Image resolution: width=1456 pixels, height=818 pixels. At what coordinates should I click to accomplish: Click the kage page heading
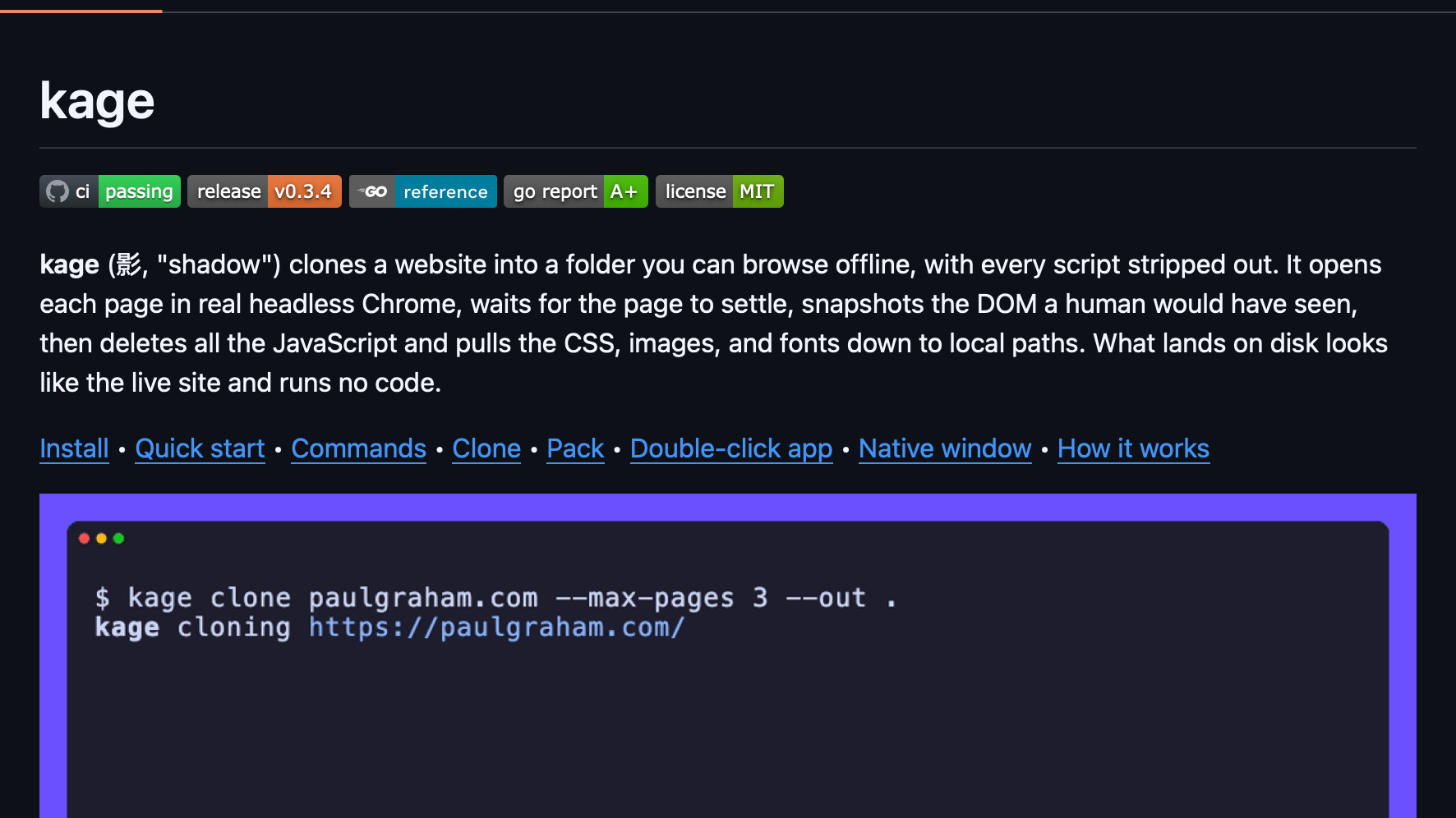[97, 101]
